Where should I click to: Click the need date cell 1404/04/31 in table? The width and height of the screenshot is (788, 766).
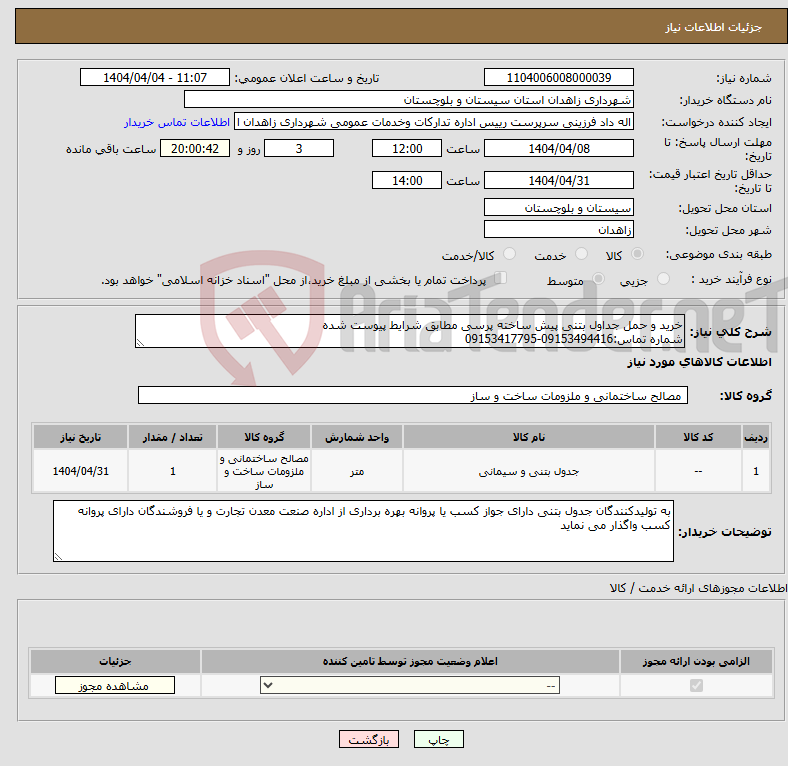(80, 471)
